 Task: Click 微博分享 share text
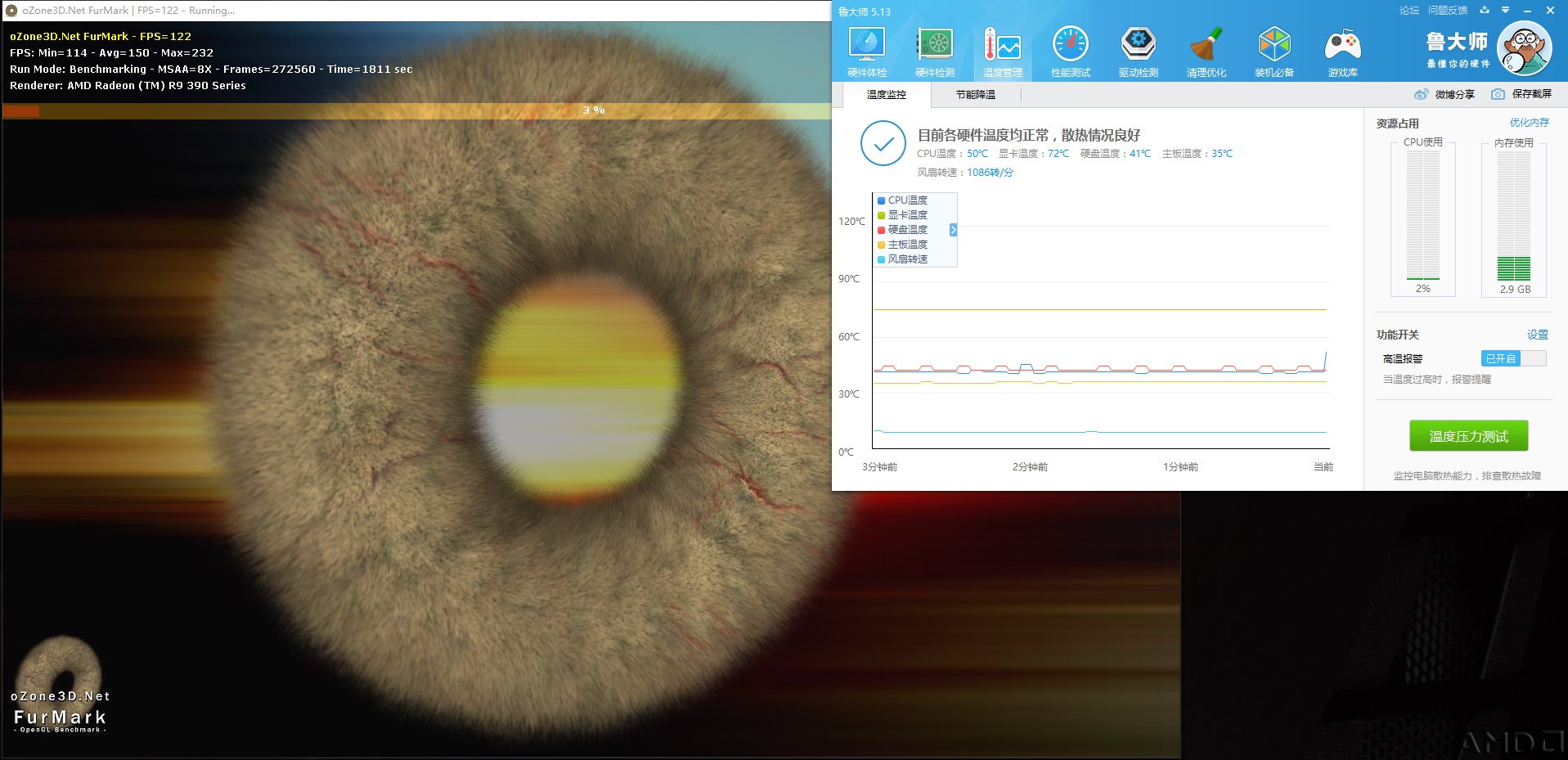[x=1455, y=94]
